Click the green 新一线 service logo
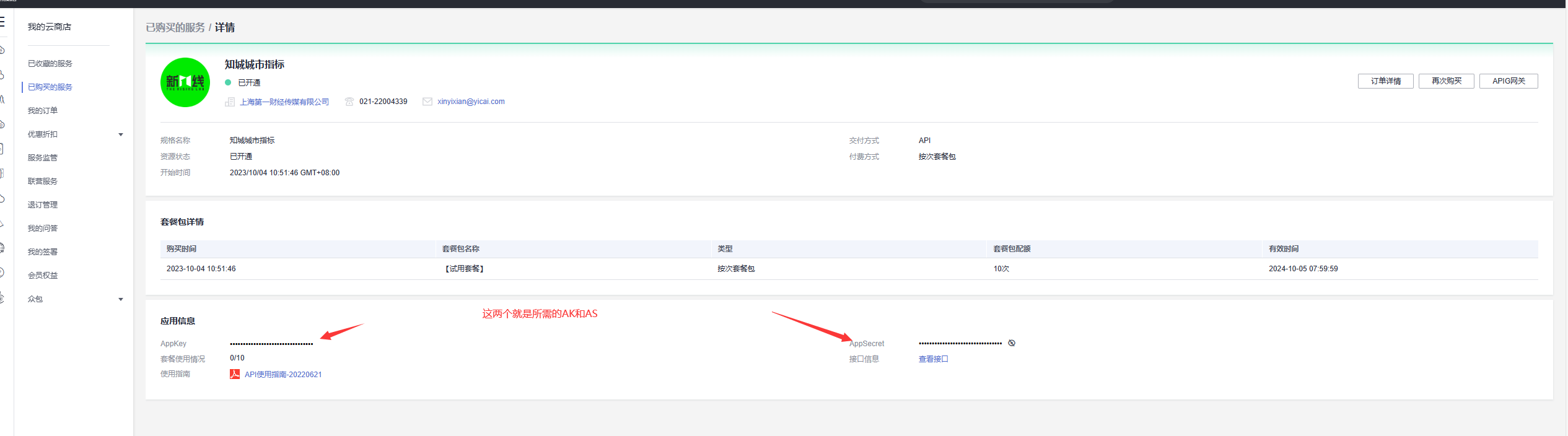 point(185,82)
